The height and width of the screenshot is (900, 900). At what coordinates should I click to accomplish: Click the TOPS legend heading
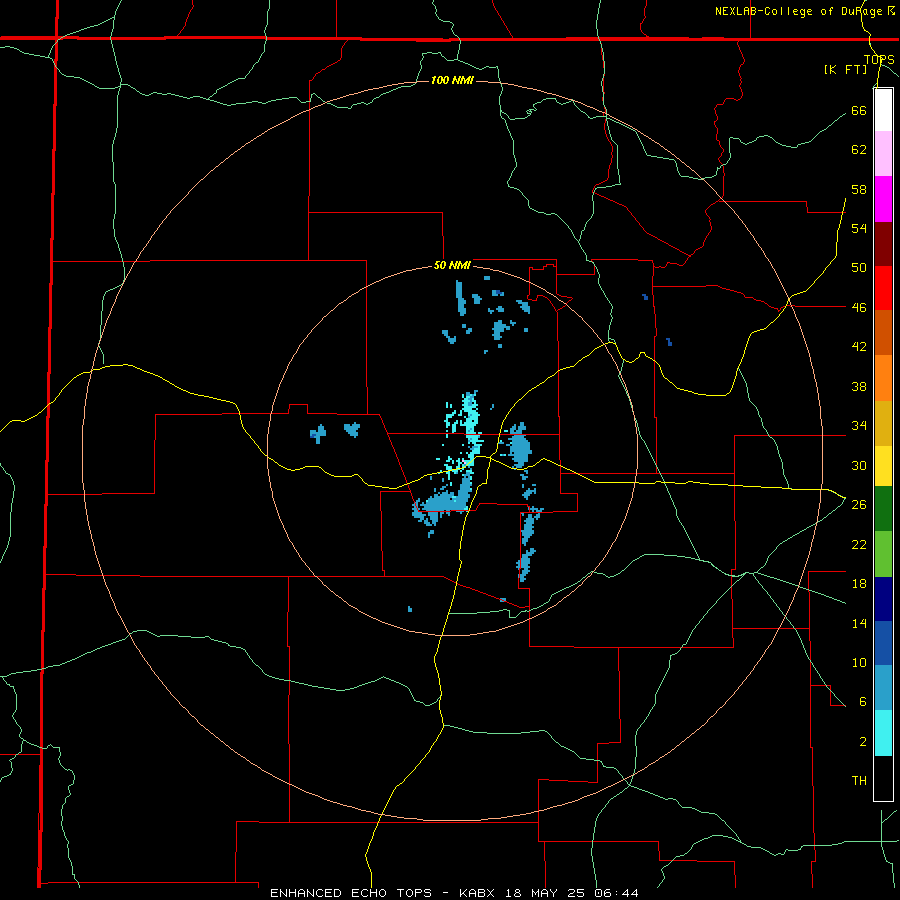point(879,59)
